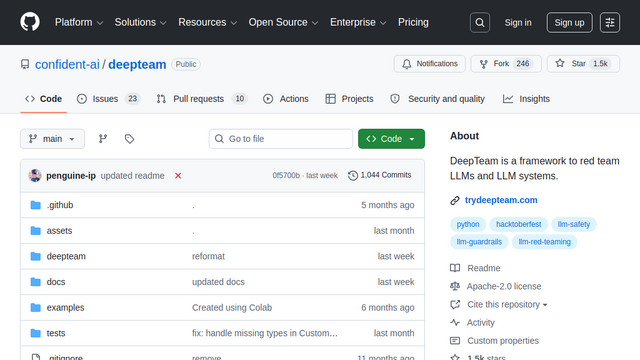The width and height of the screenshot is (640, 360).
Task: Click the docs folder icon
Action: (36, 282)
